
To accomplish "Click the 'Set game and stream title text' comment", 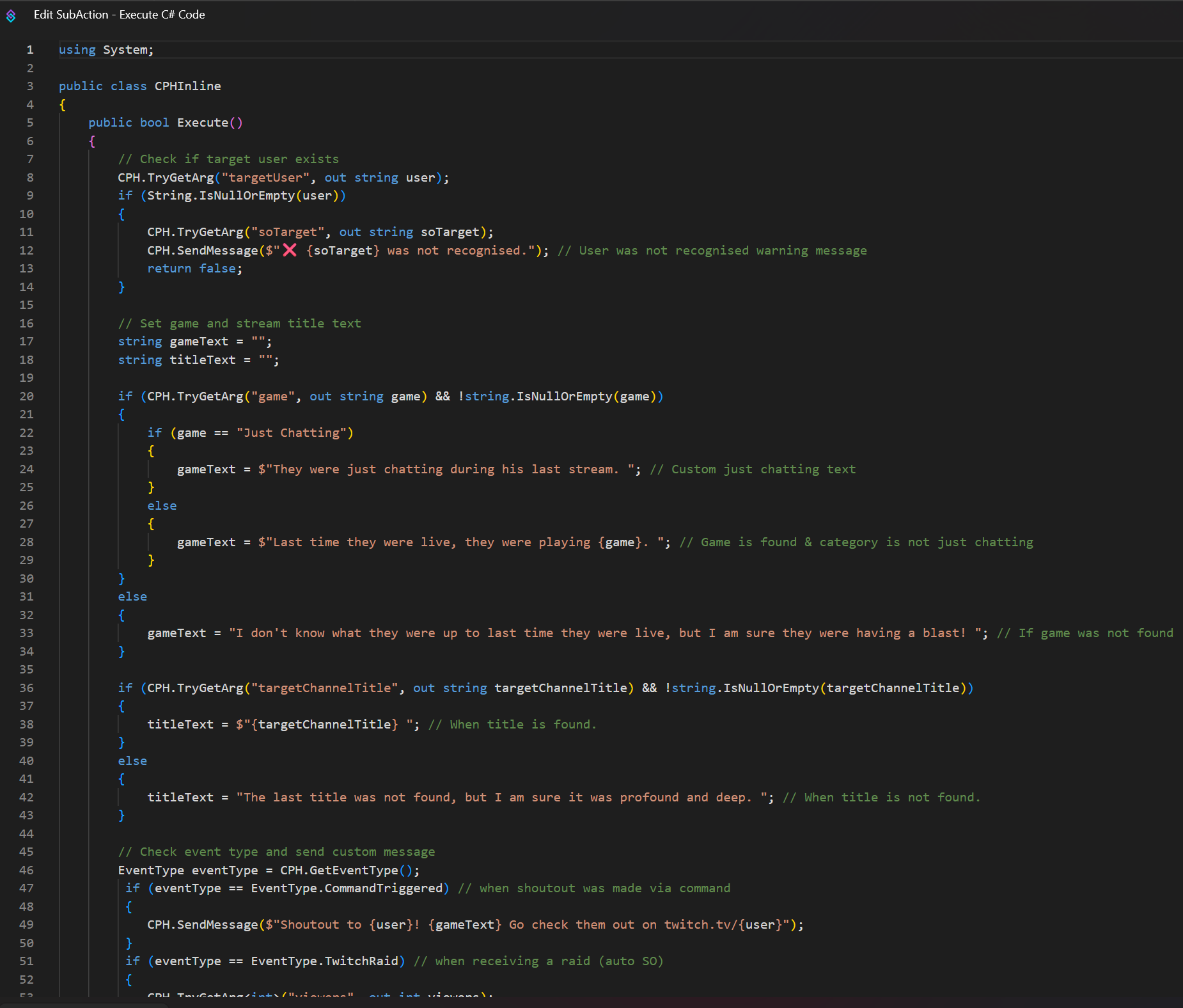I will click(239, 324).
